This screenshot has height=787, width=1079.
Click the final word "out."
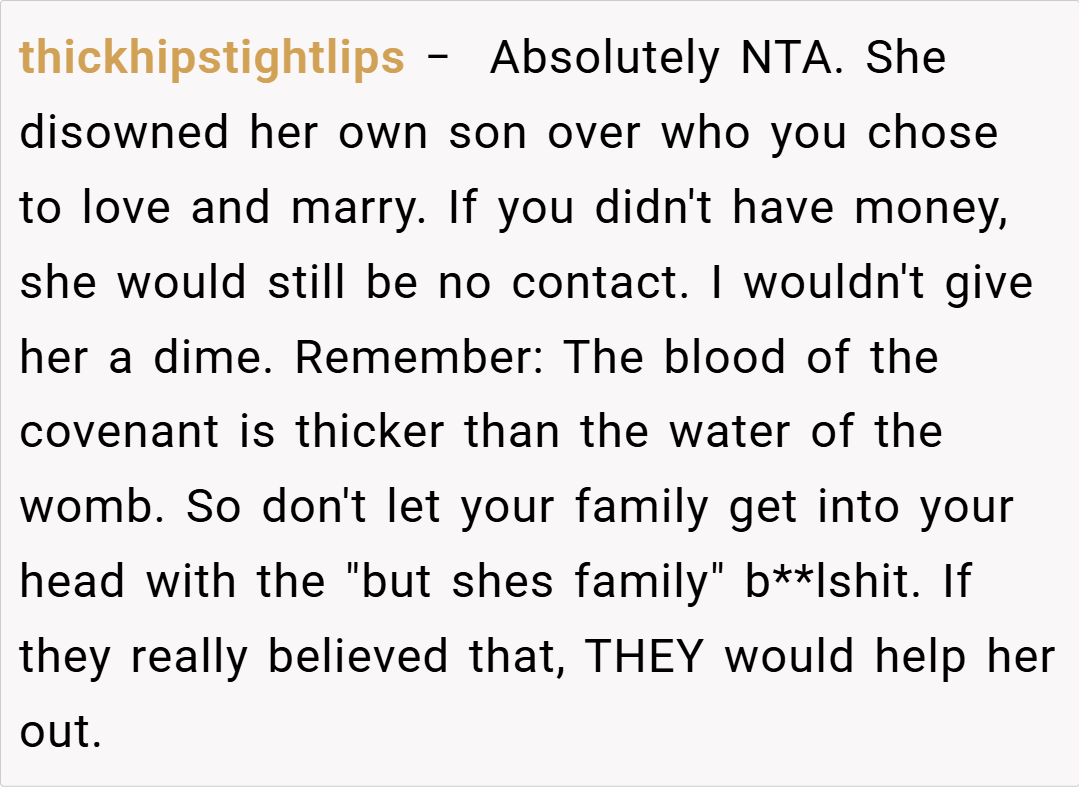pos(60,733)
